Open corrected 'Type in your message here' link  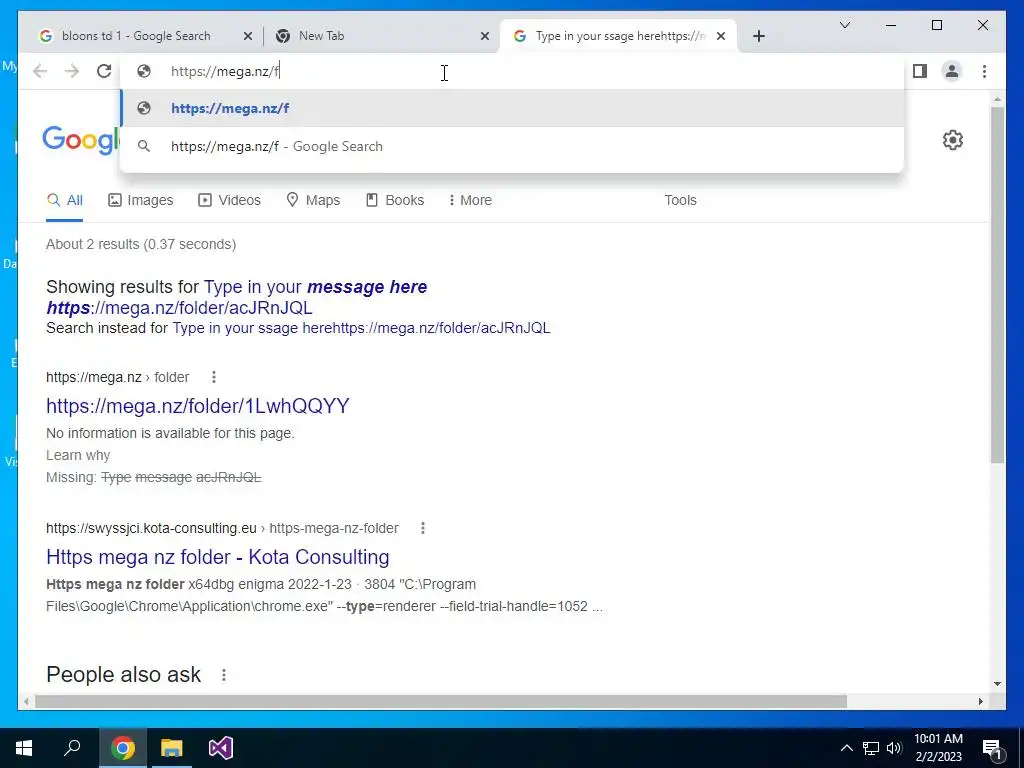[237, 297]
